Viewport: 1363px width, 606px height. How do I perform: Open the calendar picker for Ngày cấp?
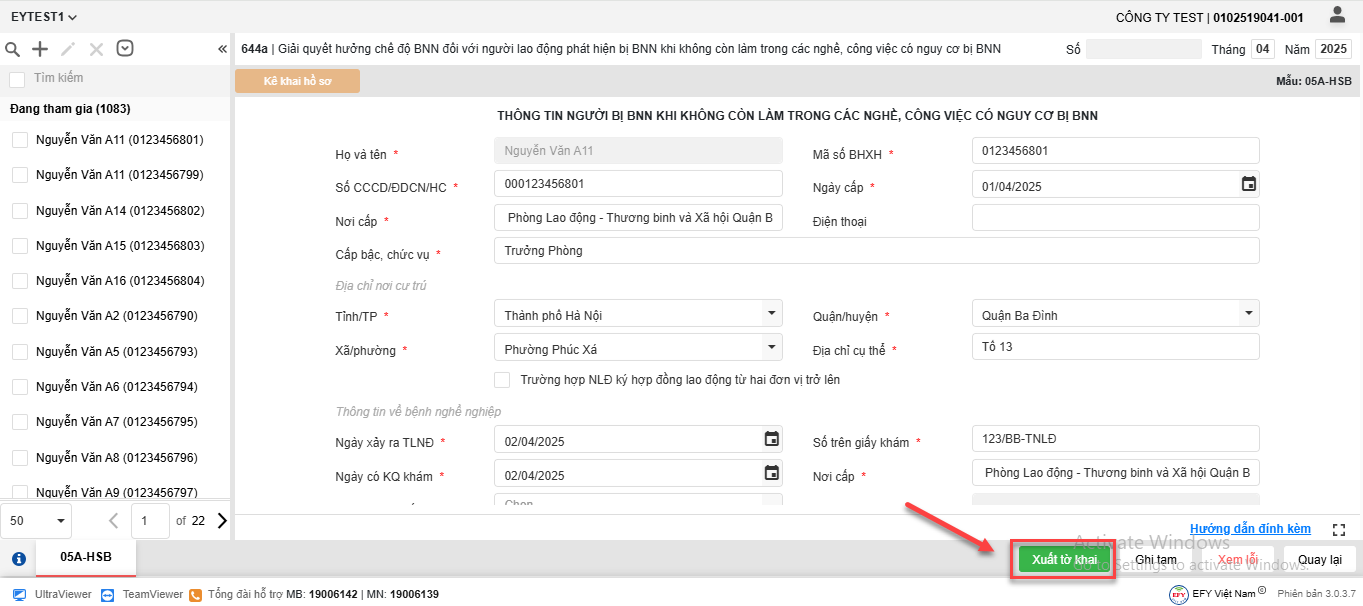coord(1248,184)
